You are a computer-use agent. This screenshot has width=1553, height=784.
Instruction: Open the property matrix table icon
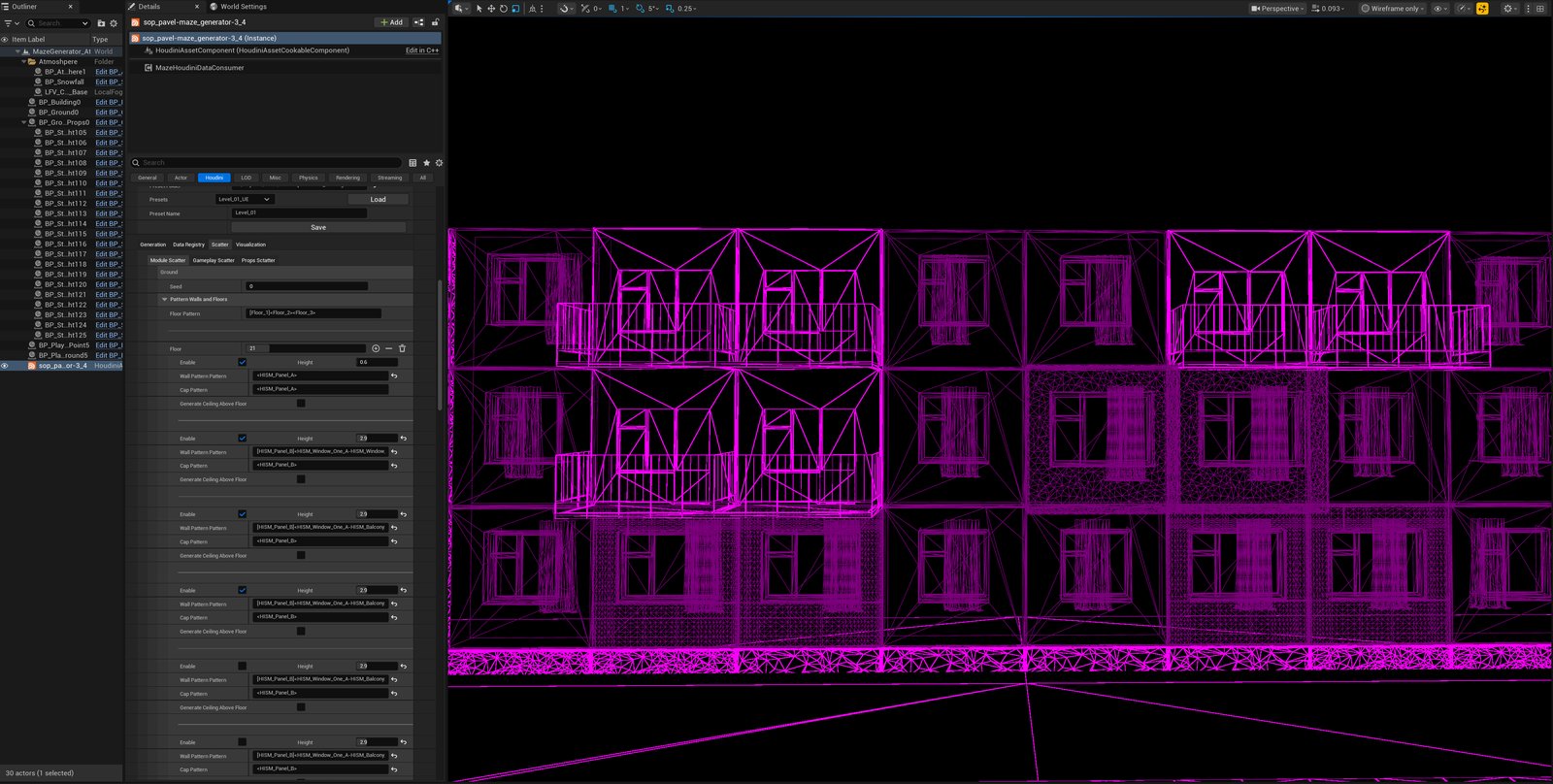pyautogui.click(x=413, y=163)
